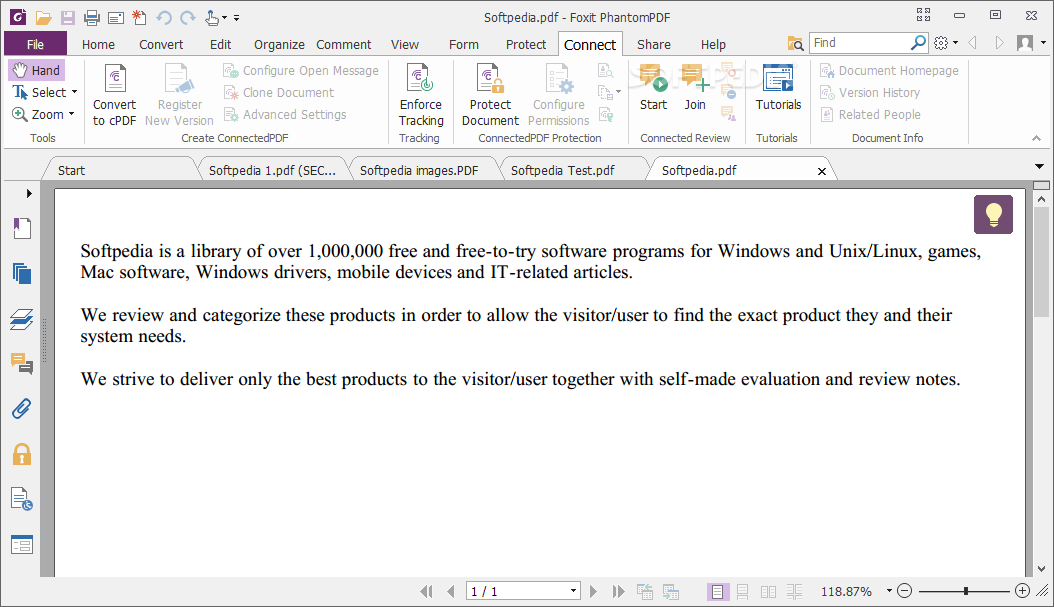Click the lightbulb tips icon in document
This screenshot has height=607, width=1054.
point(993,214)
